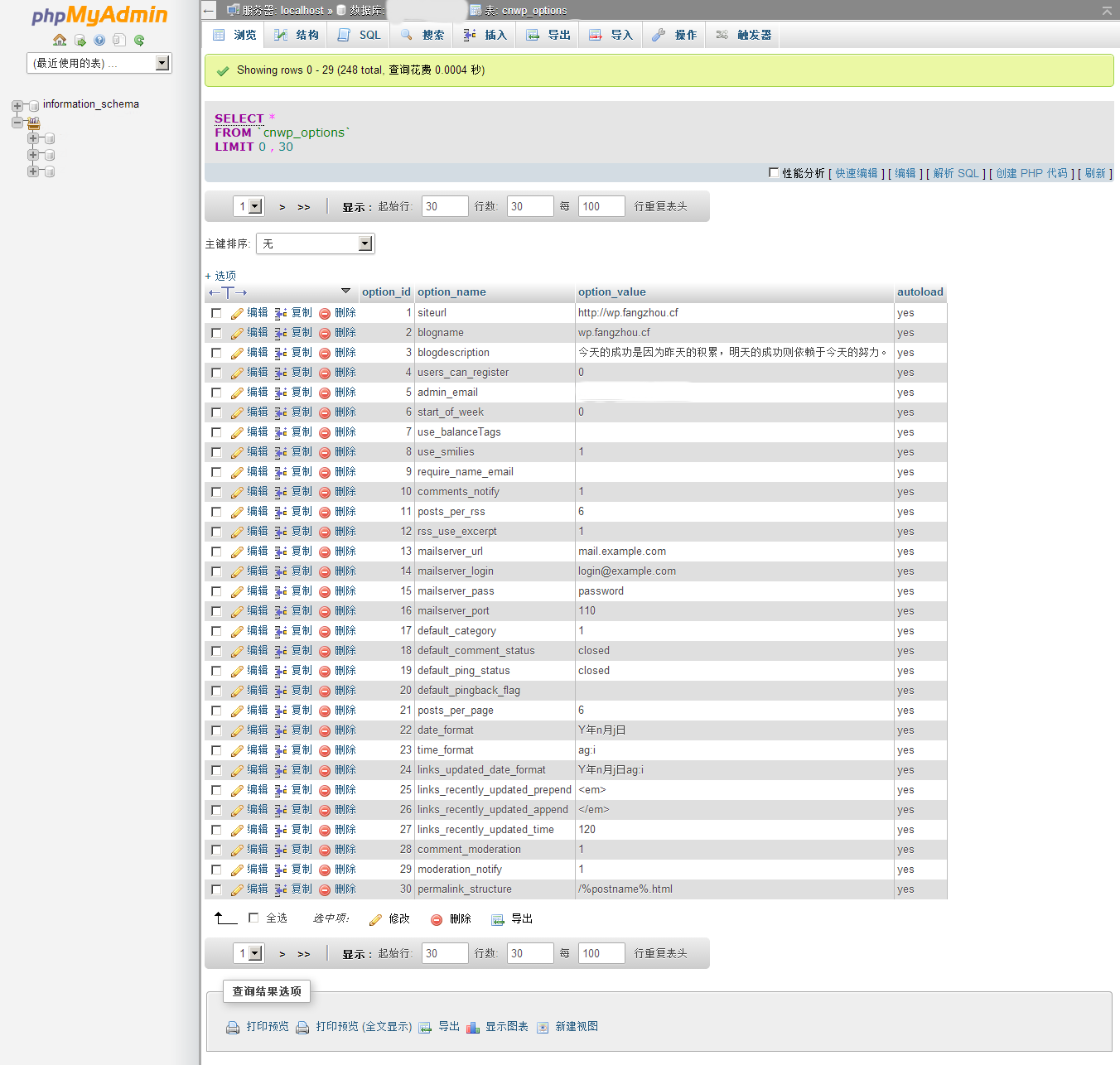Screen dimensions: 1120x1065
Task: Click the green reload navigation icon
Action: click(x=139, y=40)
